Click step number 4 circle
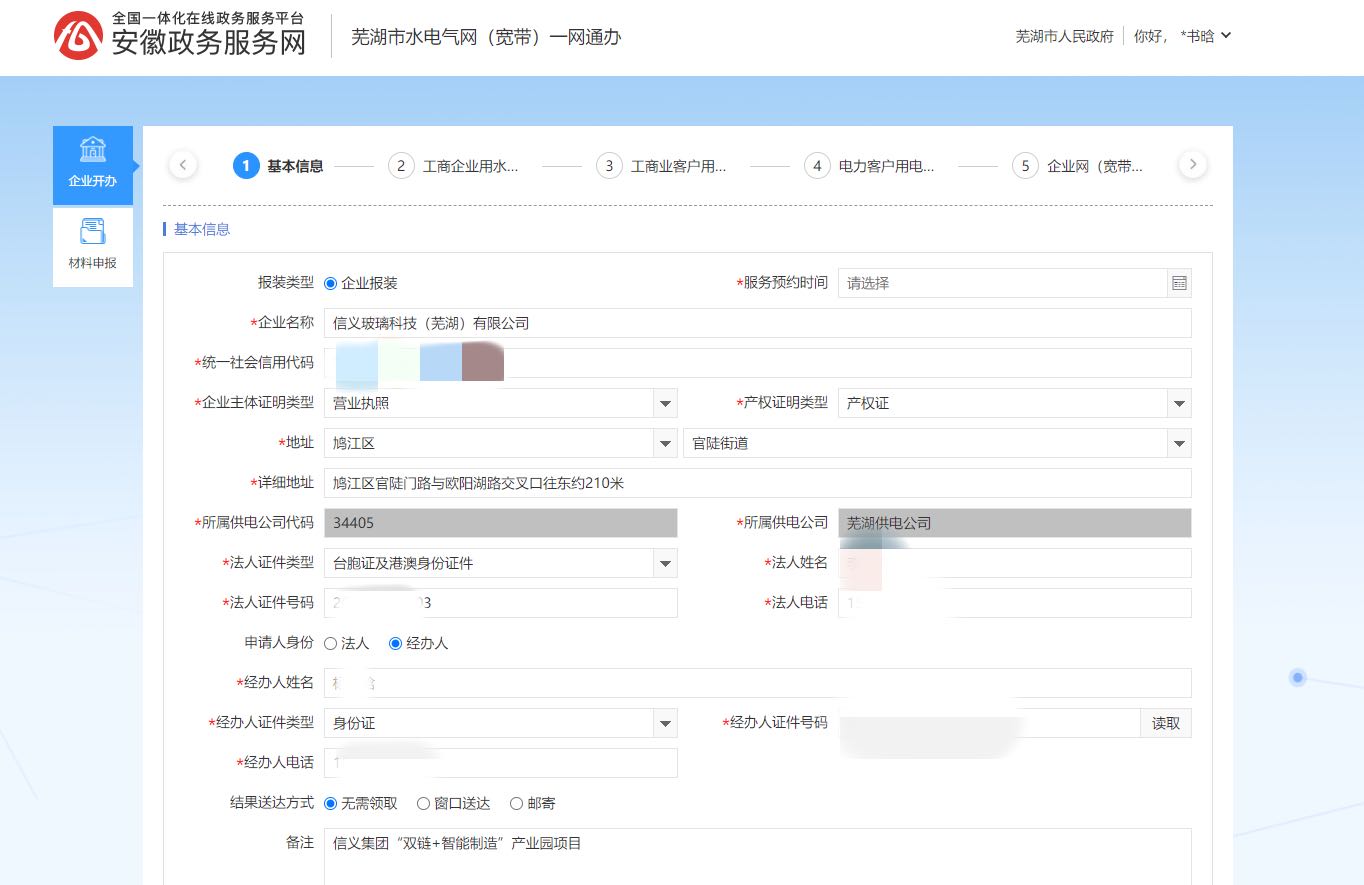 click(x=817, y=166)
